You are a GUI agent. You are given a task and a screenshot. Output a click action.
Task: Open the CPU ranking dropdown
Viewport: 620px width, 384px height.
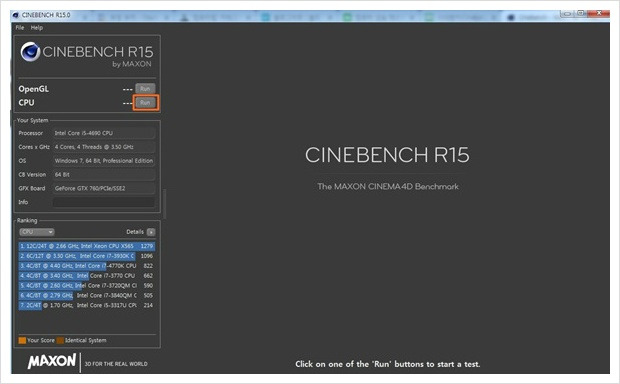tap(37, 232)
